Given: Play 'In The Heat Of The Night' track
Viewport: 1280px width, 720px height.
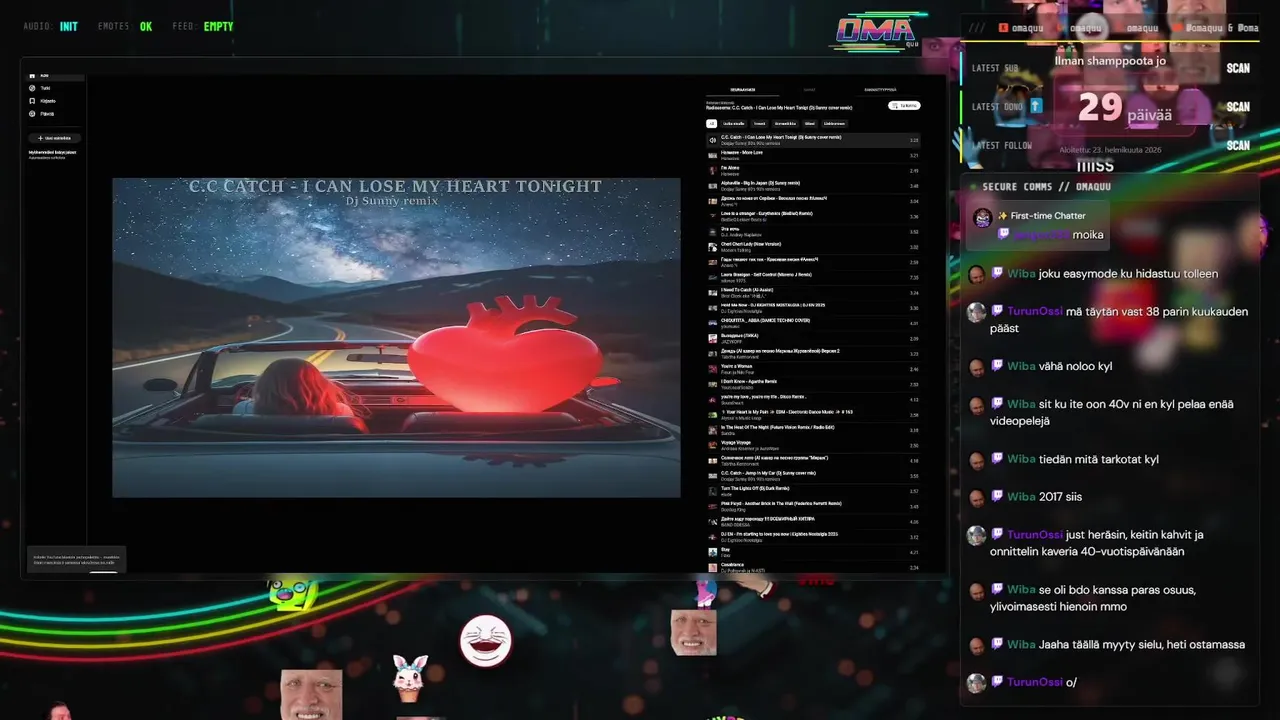Looking at the screenshot, I should coord(813,430).
